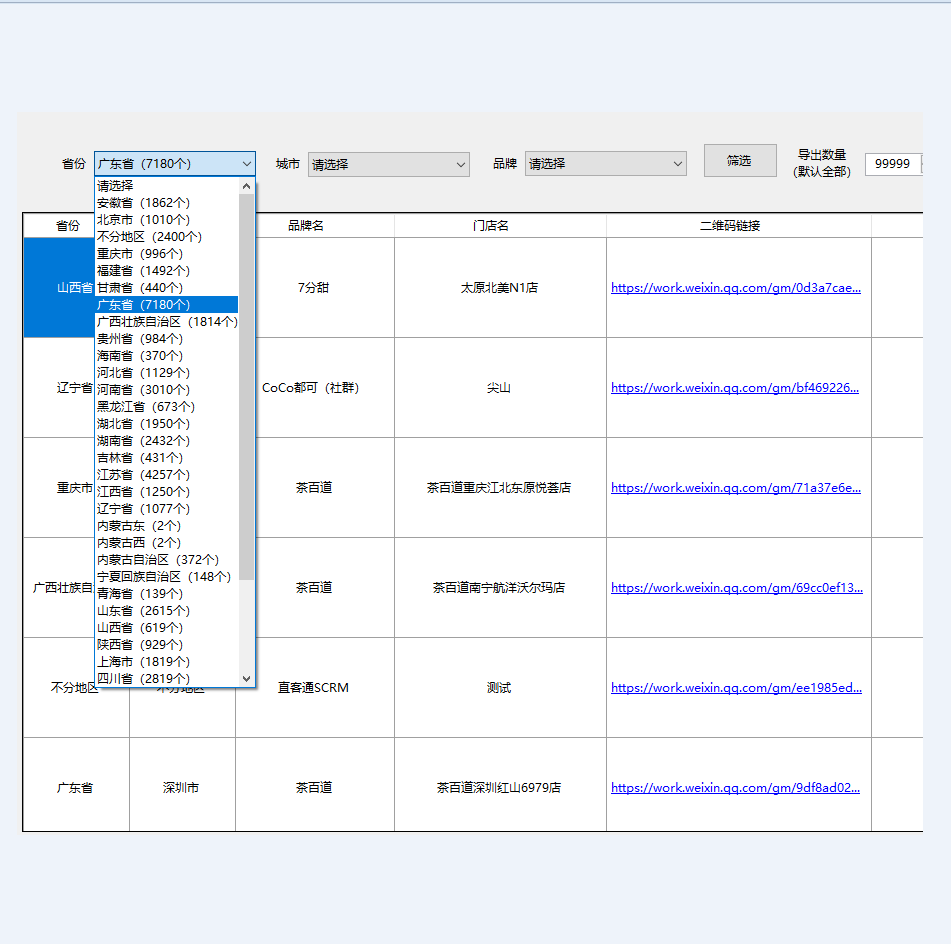
Task: Pick 请选择 at top of province list
Action: [x=116, y=186]
